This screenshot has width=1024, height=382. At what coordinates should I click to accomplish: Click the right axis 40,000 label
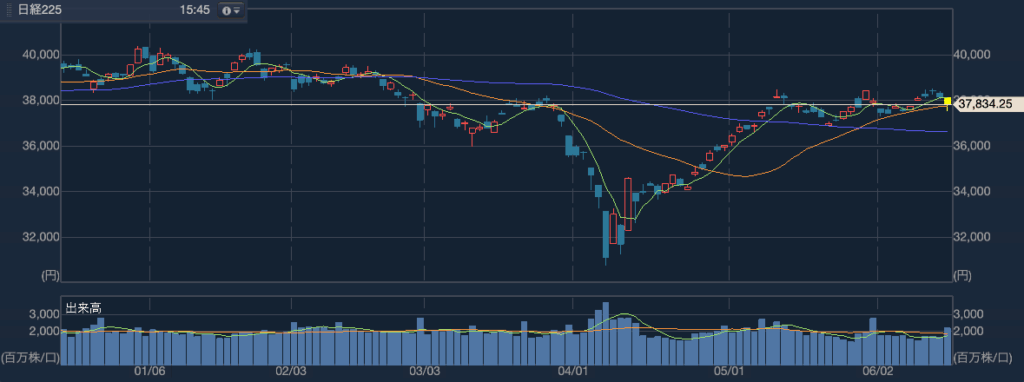972,56
